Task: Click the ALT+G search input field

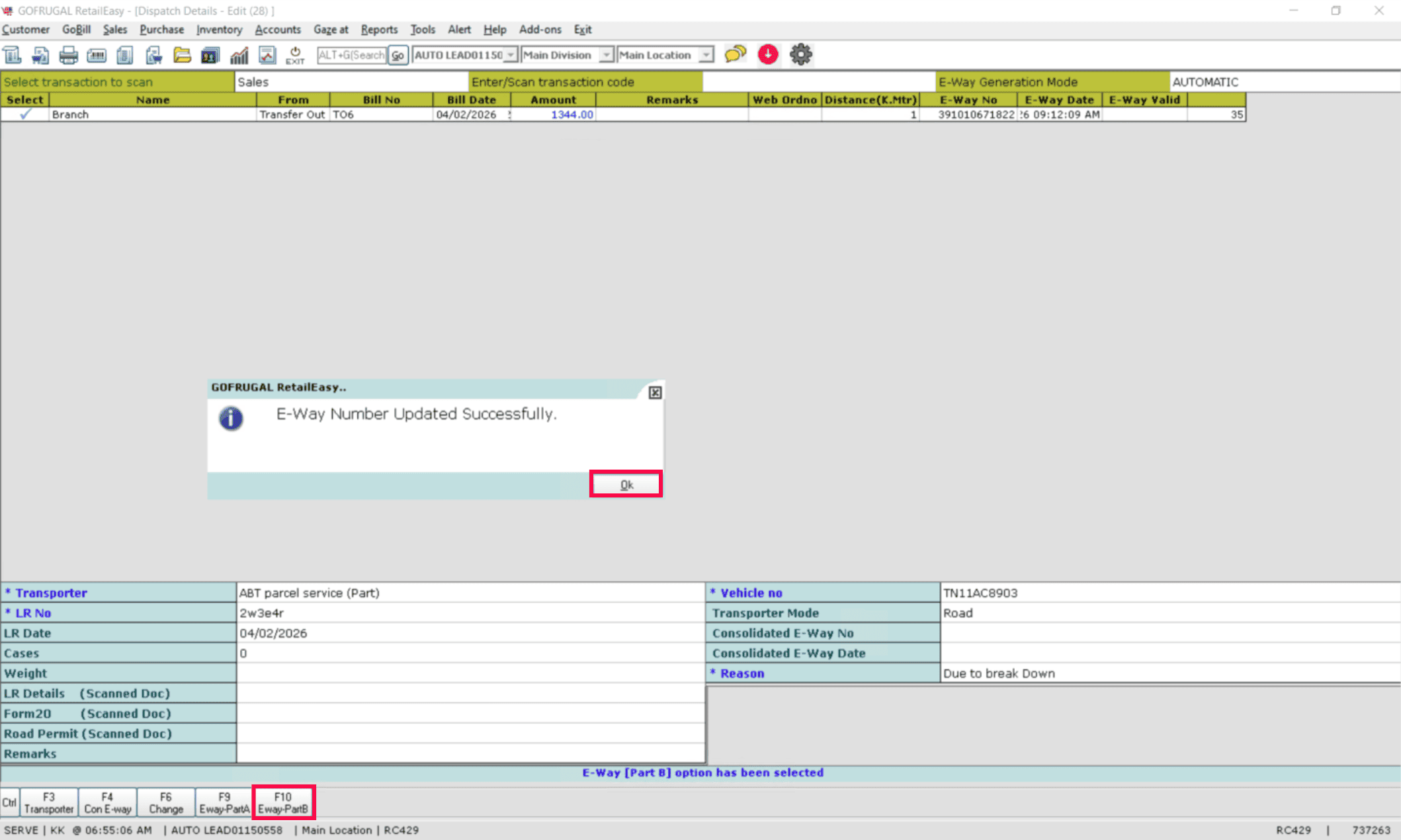Action: coord(351,55)
